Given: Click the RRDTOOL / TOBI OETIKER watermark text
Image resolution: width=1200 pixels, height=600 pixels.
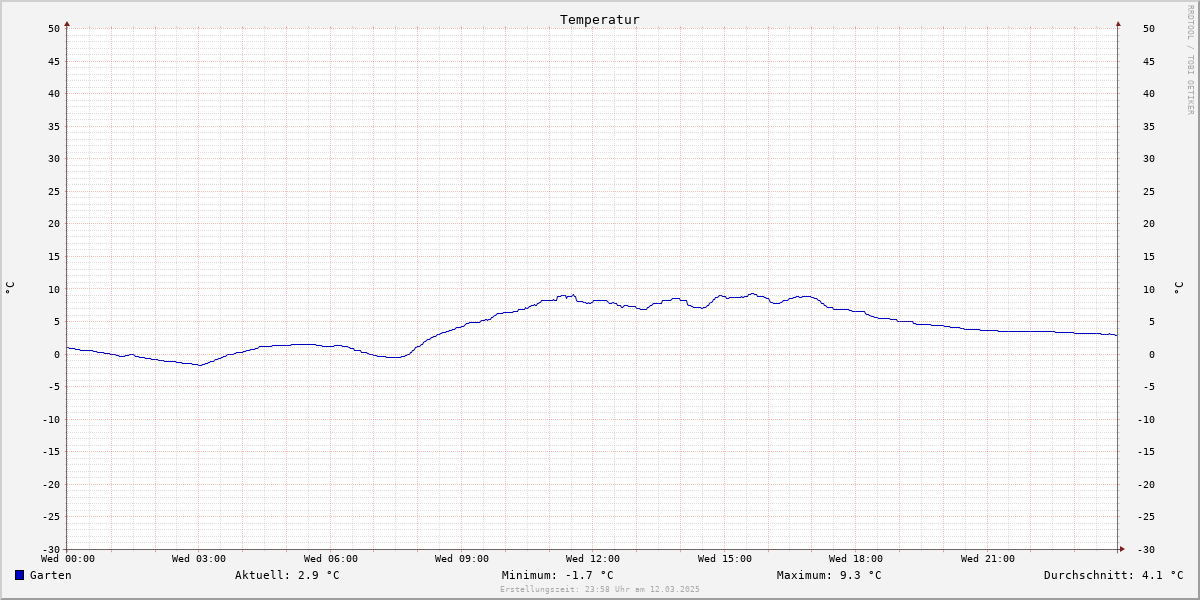Looking at the screenshot, I should tap(1190, 59).
